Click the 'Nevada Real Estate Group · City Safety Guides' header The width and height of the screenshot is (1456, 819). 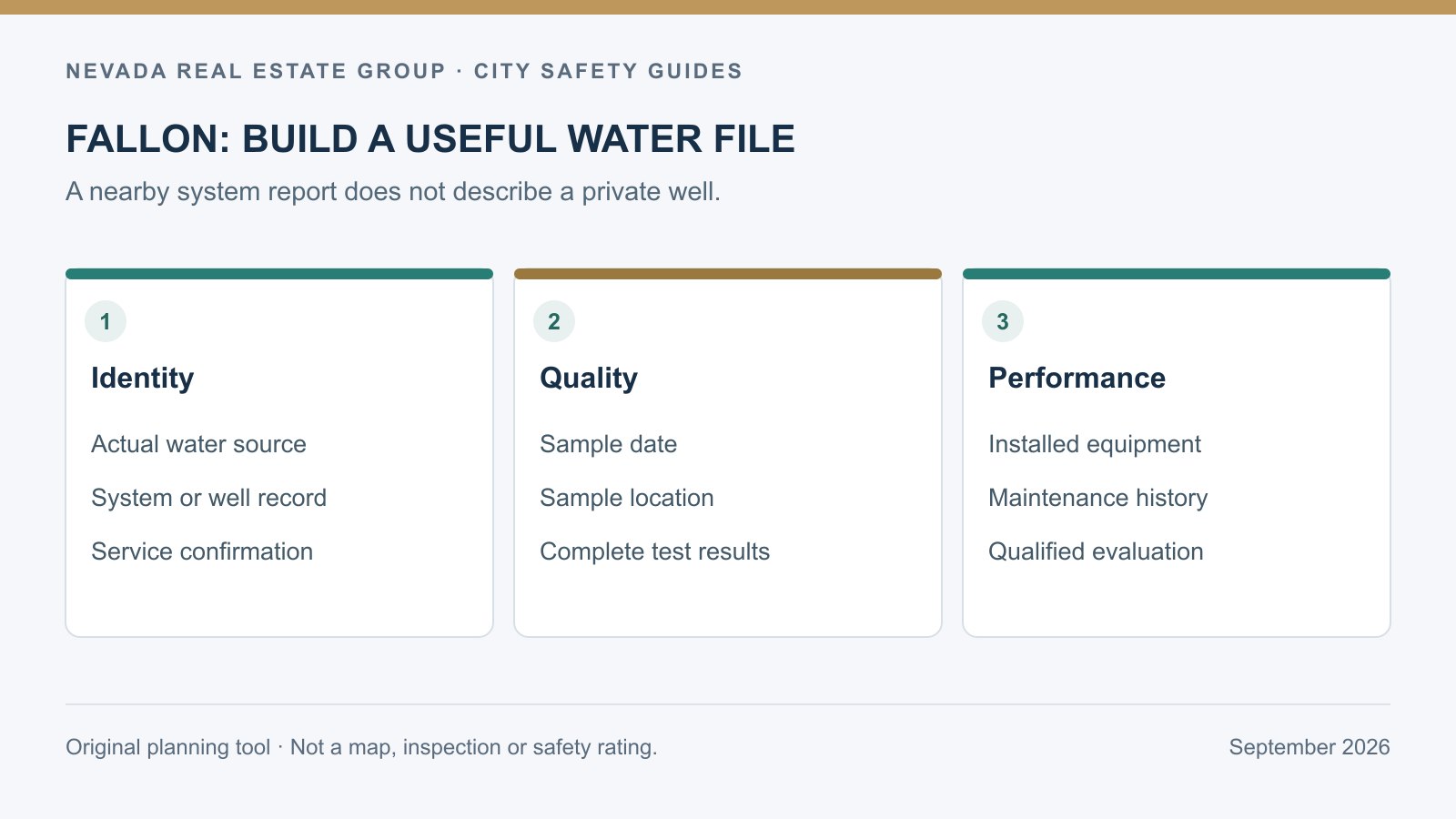click(x=404, y=71)
